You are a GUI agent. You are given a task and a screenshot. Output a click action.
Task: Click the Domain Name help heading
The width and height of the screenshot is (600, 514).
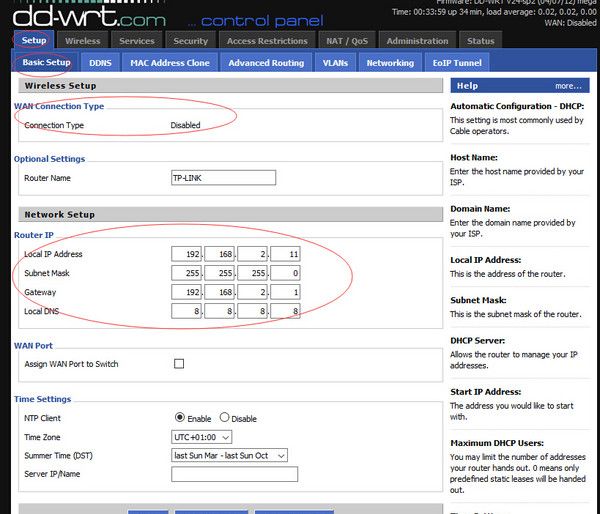pyautogui.click(x=480, y=209)
